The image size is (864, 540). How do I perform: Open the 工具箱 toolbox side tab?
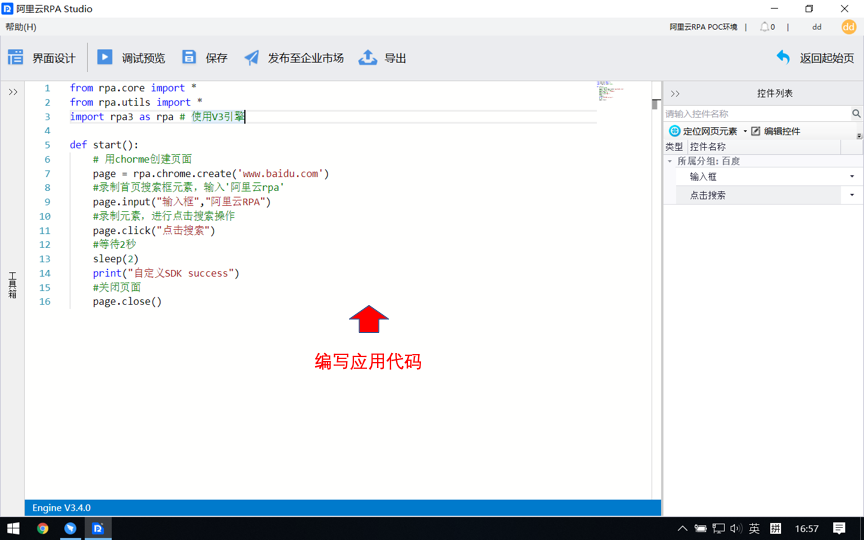12,285
